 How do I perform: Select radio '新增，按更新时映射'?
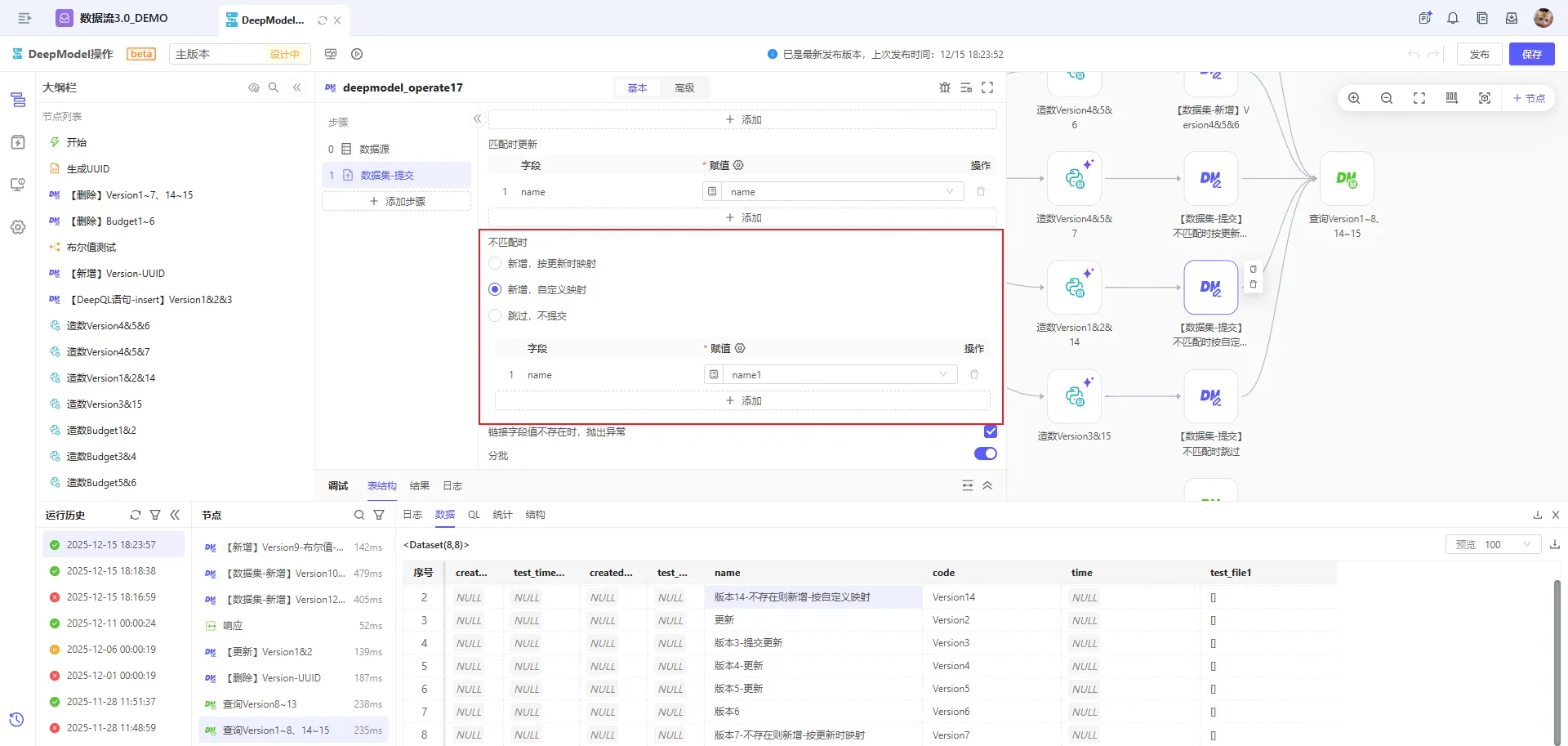495,263
